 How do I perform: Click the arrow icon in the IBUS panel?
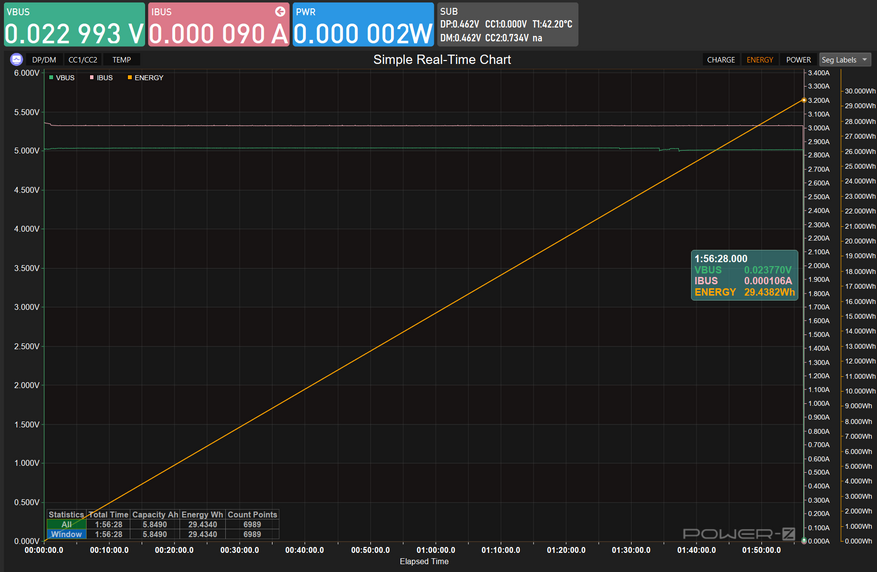(280, 11)
